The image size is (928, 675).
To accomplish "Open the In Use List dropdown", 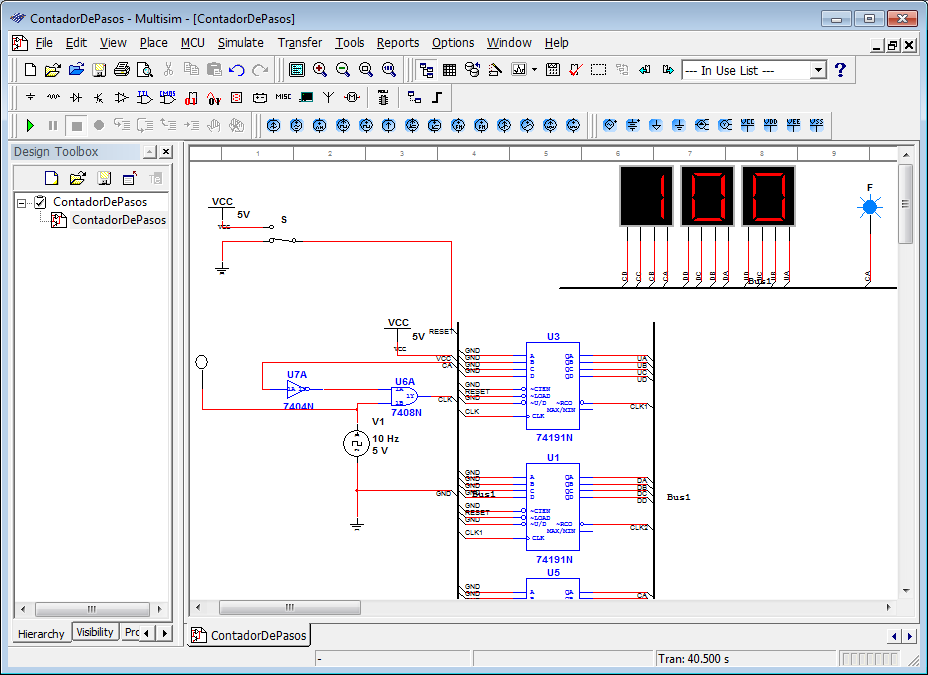I will [817, 70].
